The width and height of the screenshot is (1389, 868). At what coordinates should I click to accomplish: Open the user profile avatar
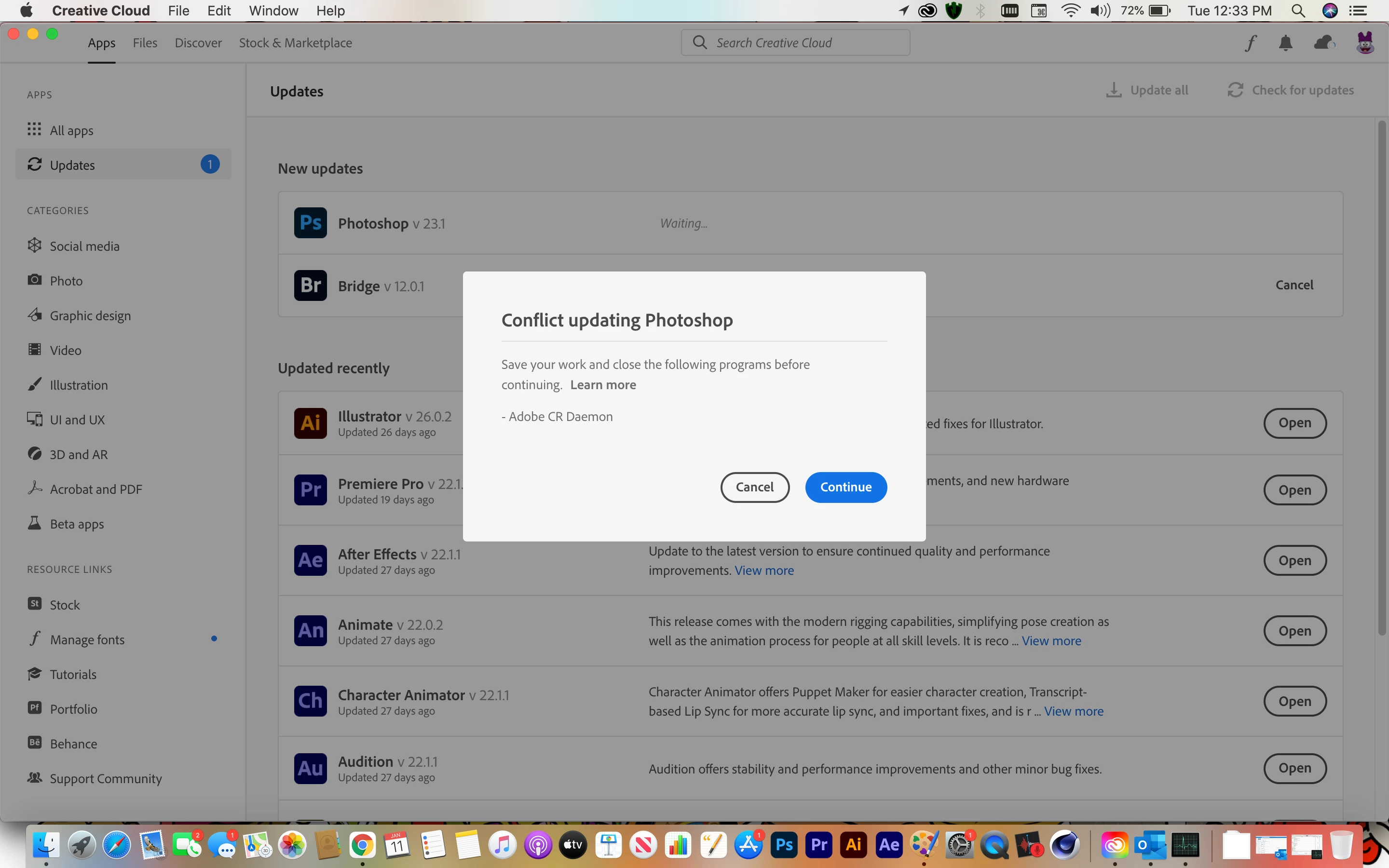[x=1365, y=43]
